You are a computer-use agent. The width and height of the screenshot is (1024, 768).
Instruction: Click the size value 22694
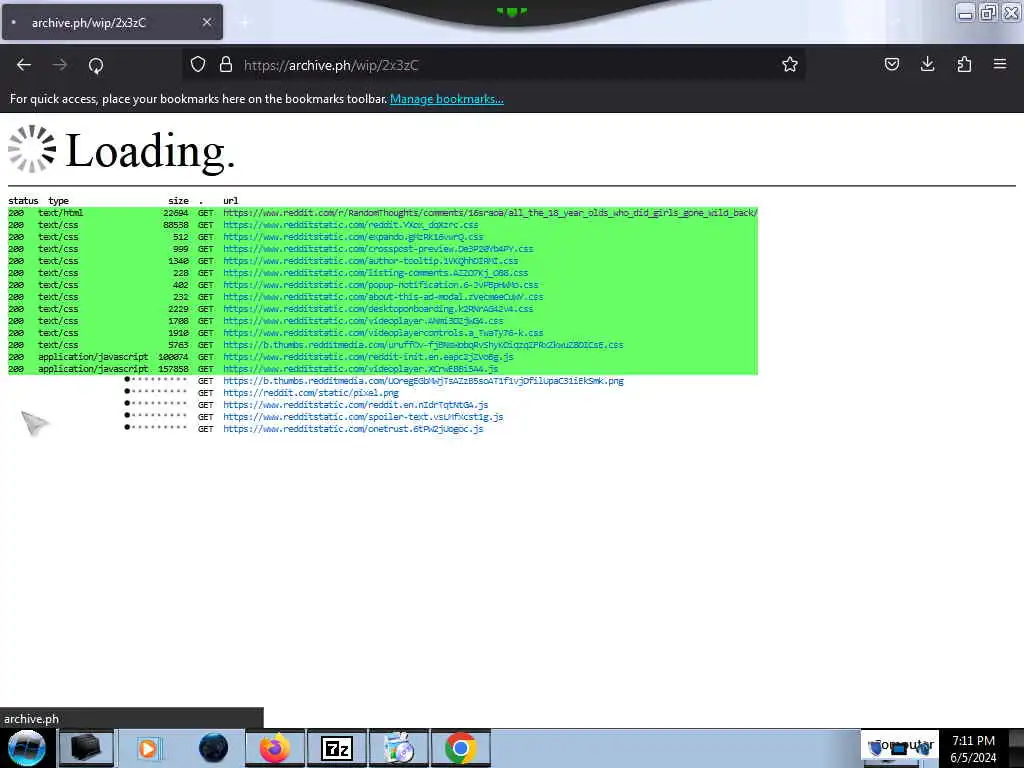point(176,213)
